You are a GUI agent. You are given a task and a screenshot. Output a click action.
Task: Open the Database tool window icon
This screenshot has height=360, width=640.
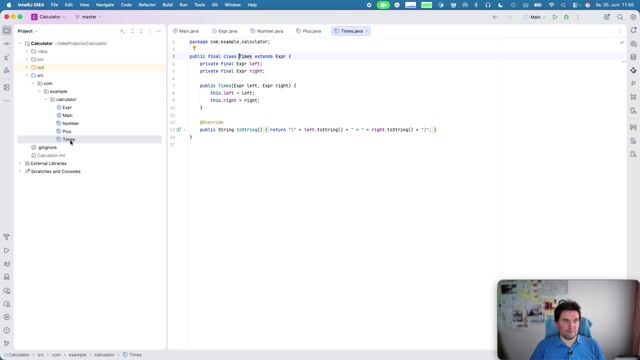(633, 57)
